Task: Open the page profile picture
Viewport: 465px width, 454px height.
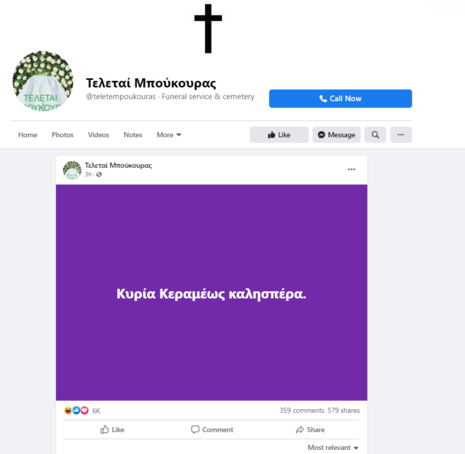Action: click(43, 81)
